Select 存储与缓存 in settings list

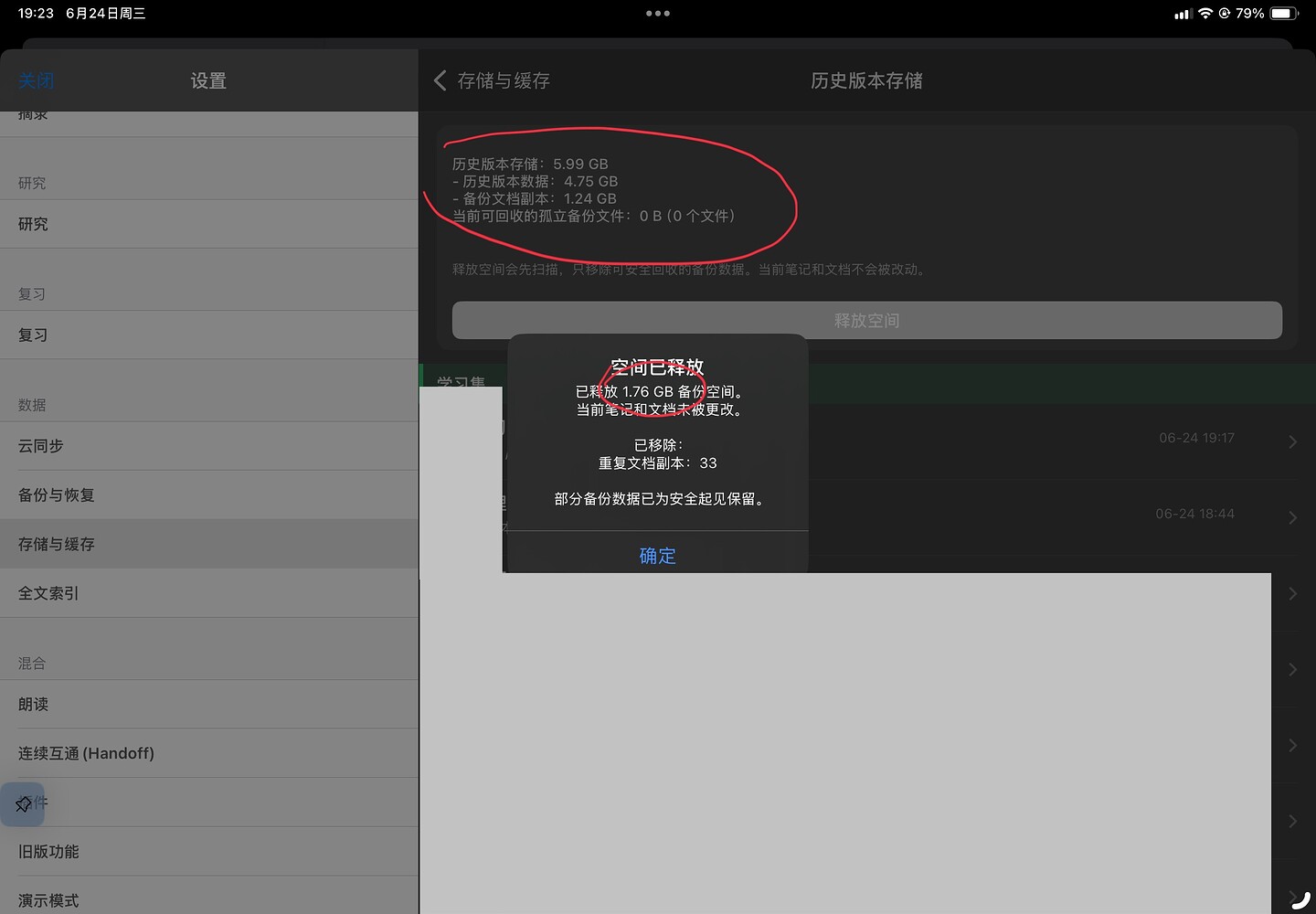[209, 544]
